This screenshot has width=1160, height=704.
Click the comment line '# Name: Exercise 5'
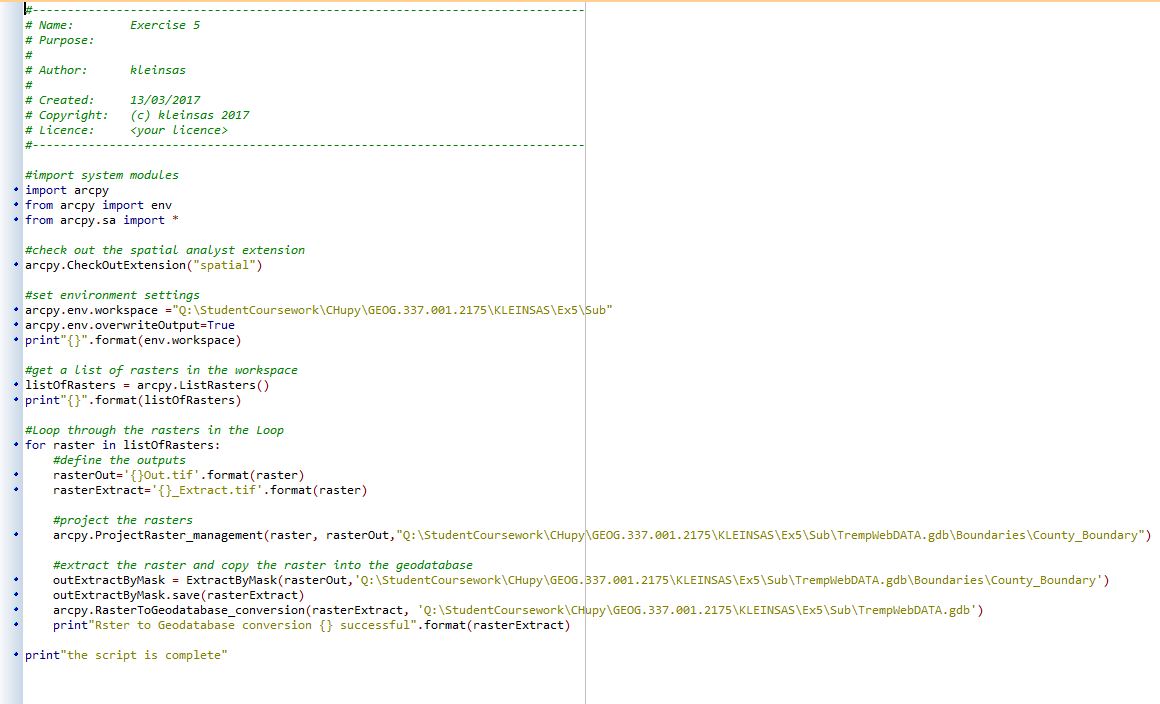pyautogui.click(x=112, y=25)
